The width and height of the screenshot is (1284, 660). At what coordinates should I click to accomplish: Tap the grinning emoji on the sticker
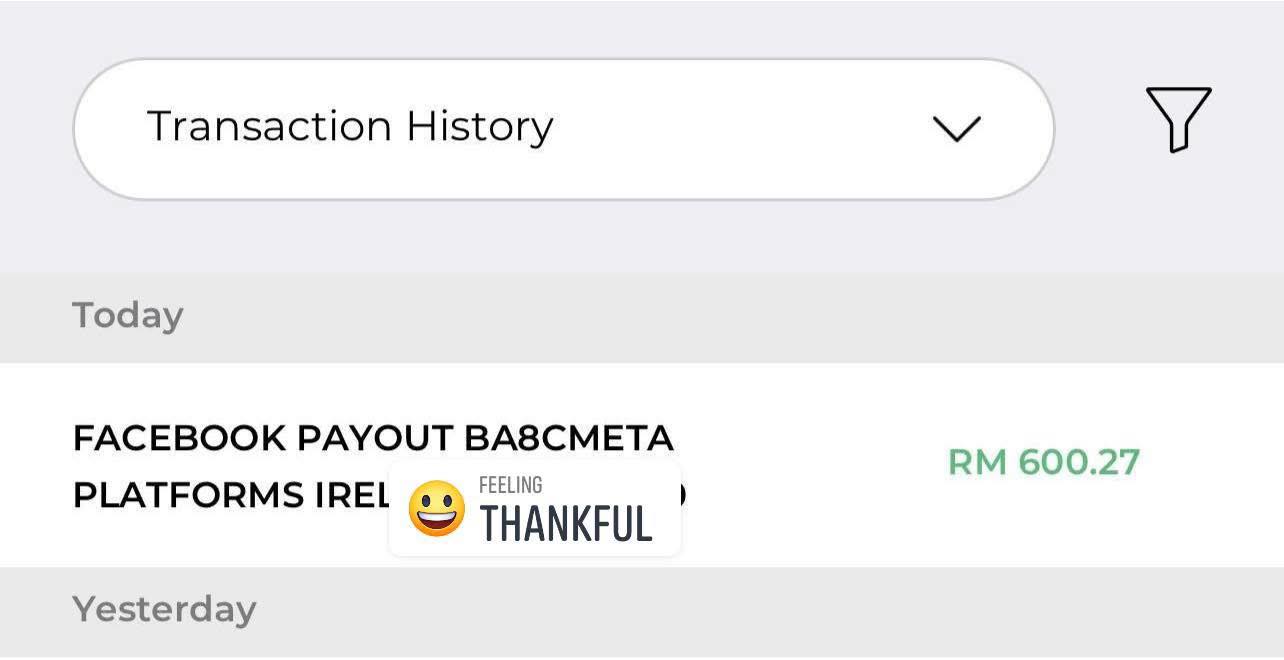coord(437,508)
